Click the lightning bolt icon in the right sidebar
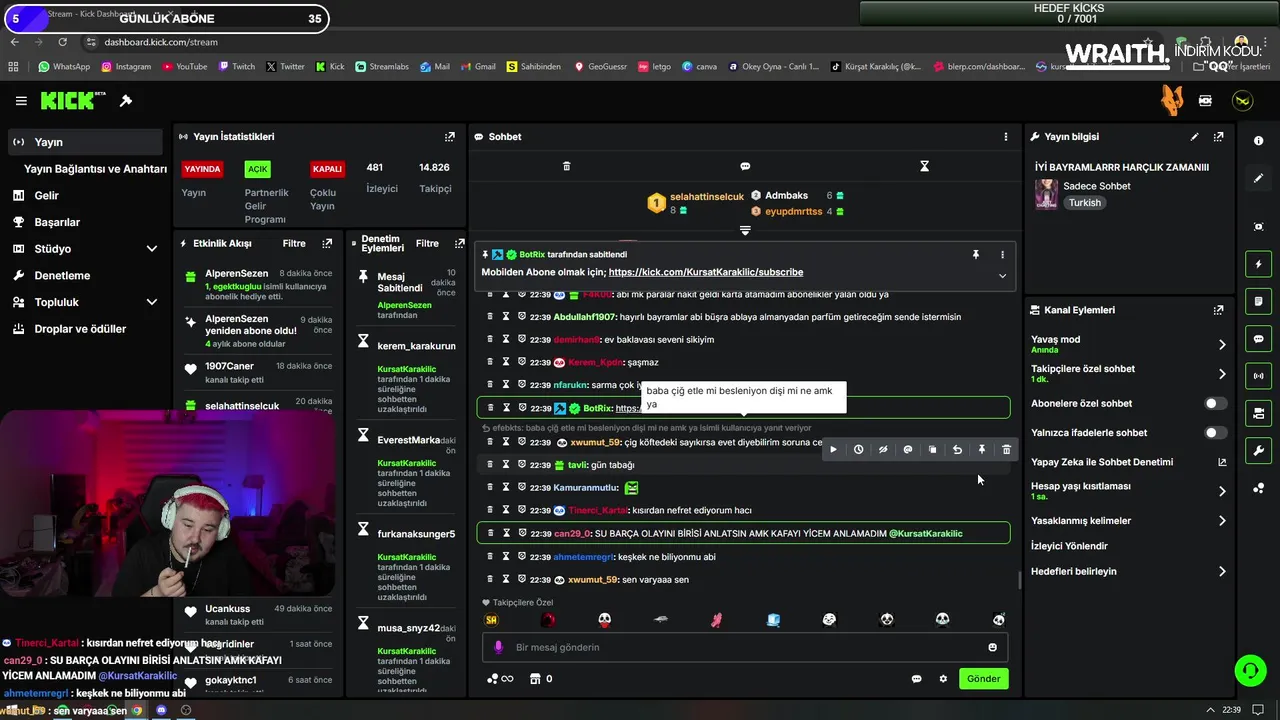Screen dimensions: 1280x720 point(1258,264)
